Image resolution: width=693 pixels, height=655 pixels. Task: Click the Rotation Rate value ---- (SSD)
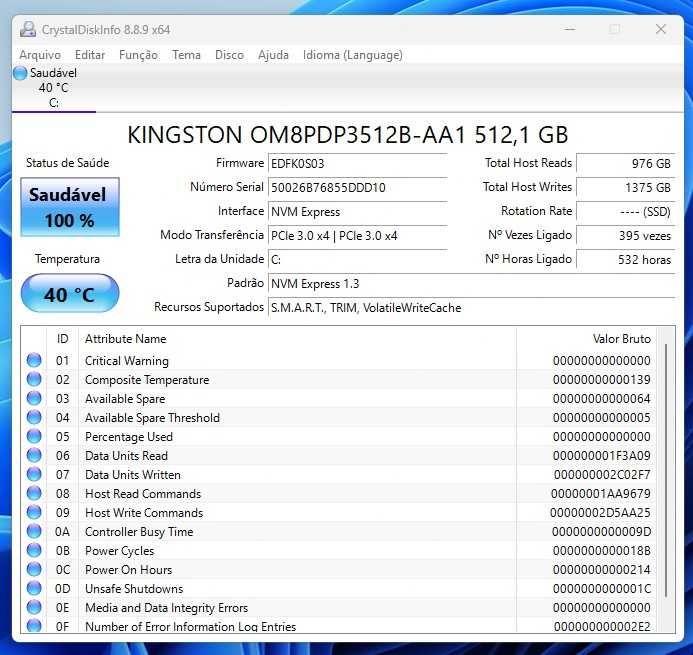[626, 212]
